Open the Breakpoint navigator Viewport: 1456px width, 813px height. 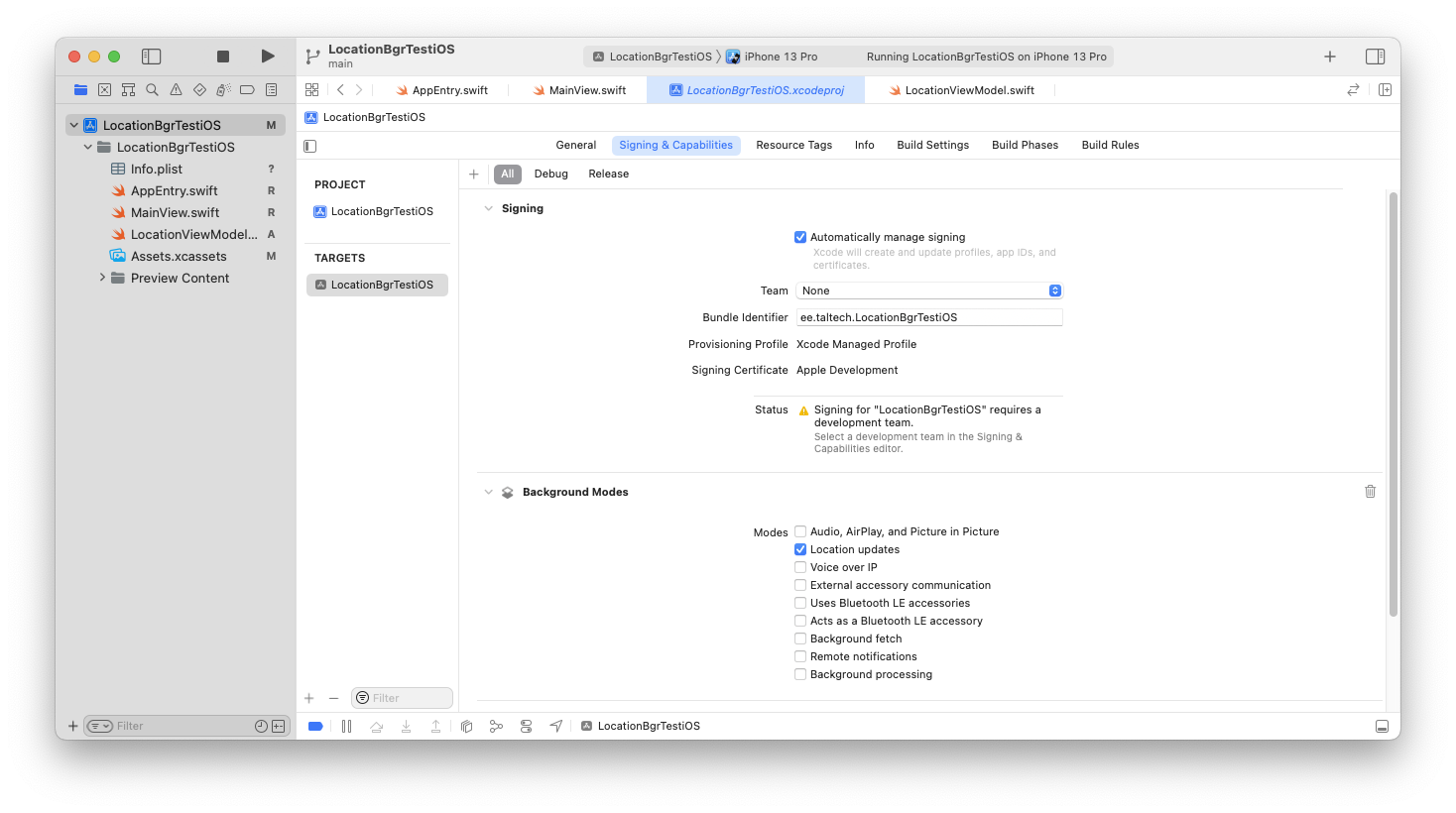[x=247, y=89]
